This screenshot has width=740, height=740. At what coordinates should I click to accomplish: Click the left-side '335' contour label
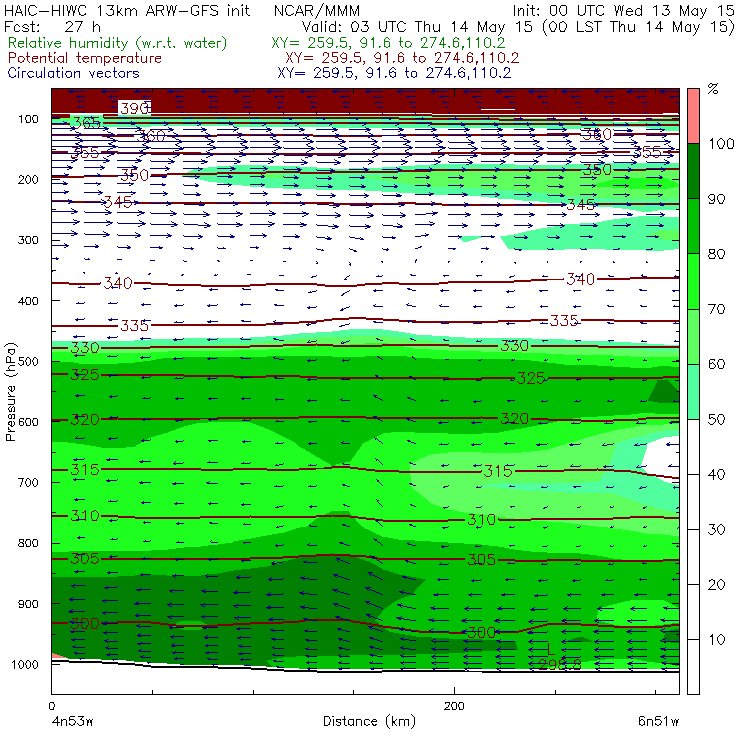[x=135, y=326]
